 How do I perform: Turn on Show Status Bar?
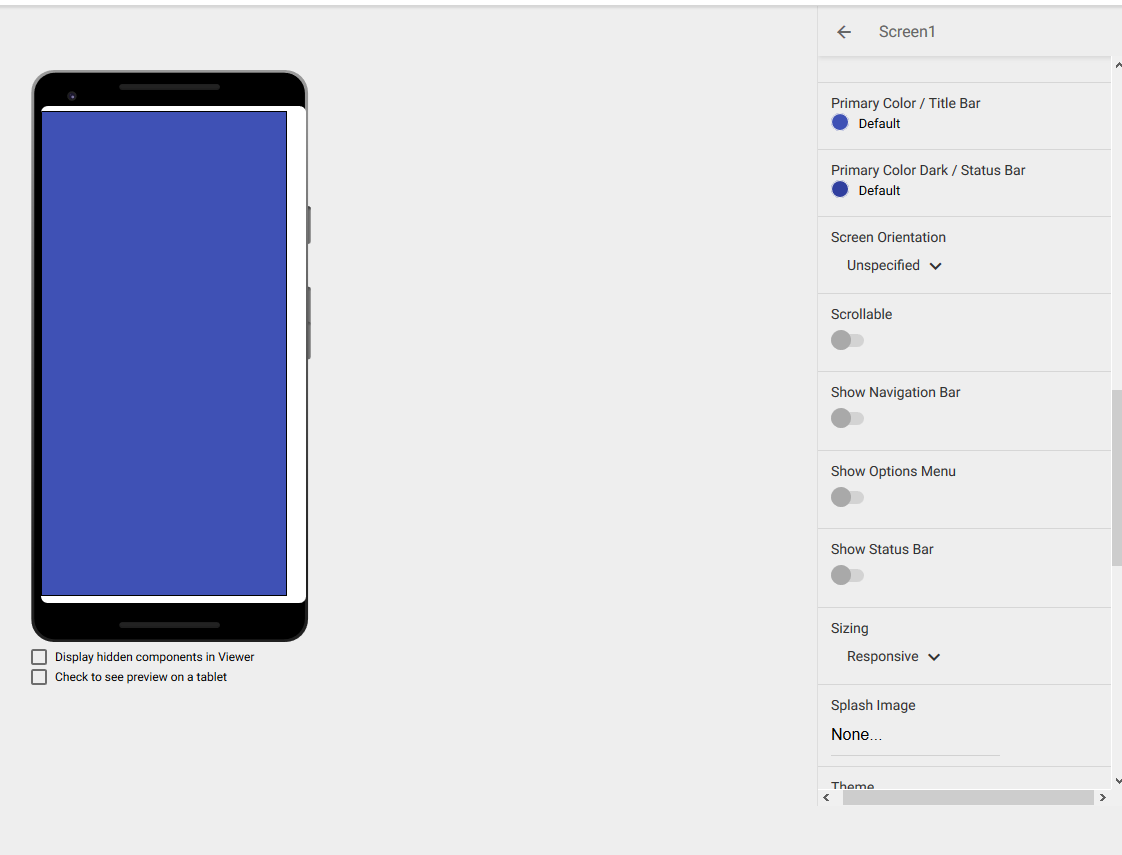point(847,575)
